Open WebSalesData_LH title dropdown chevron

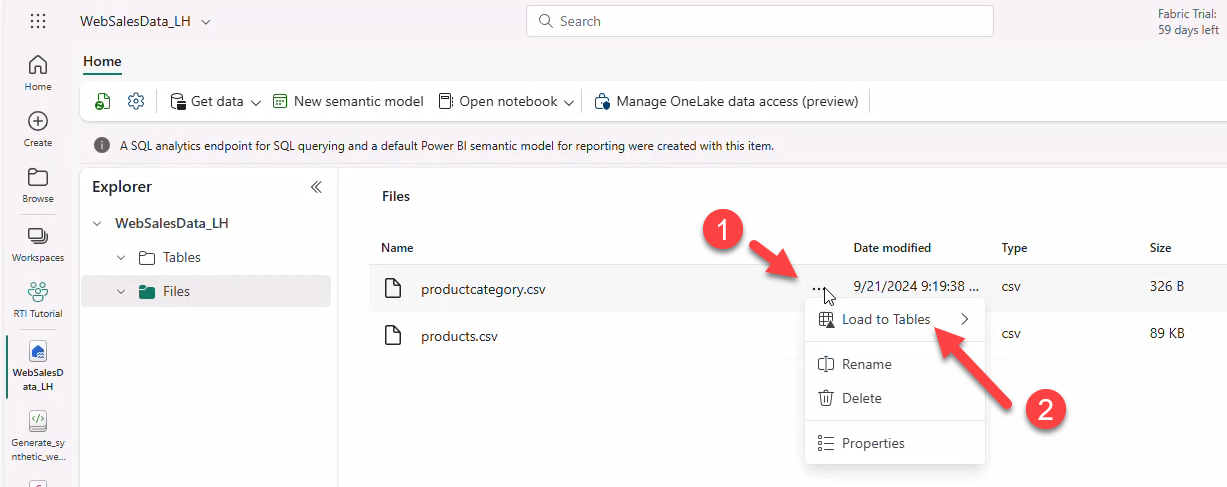coord(206,21)
